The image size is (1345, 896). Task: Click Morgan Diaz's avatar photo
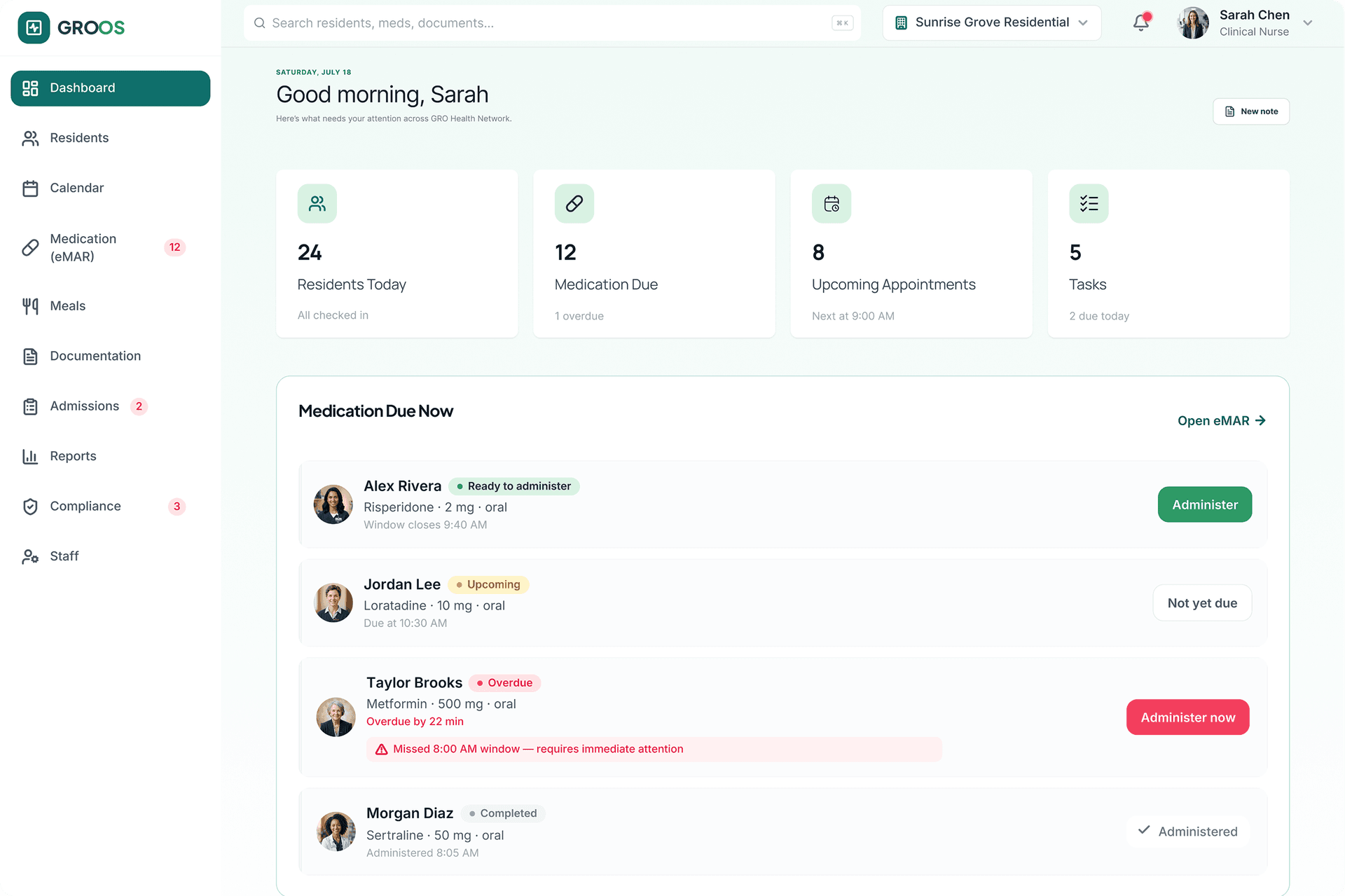[336, 832]
